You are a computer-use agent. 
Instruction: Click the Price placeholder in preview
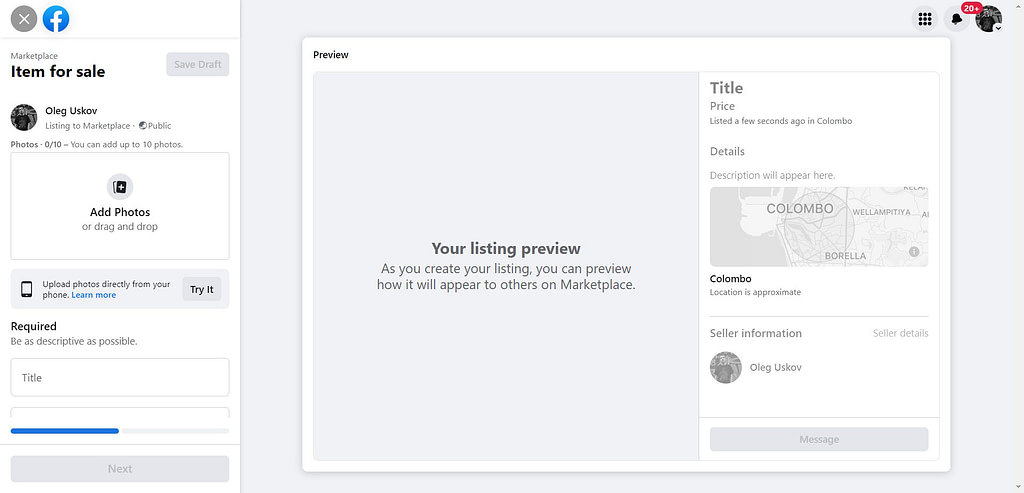point(722,106)
